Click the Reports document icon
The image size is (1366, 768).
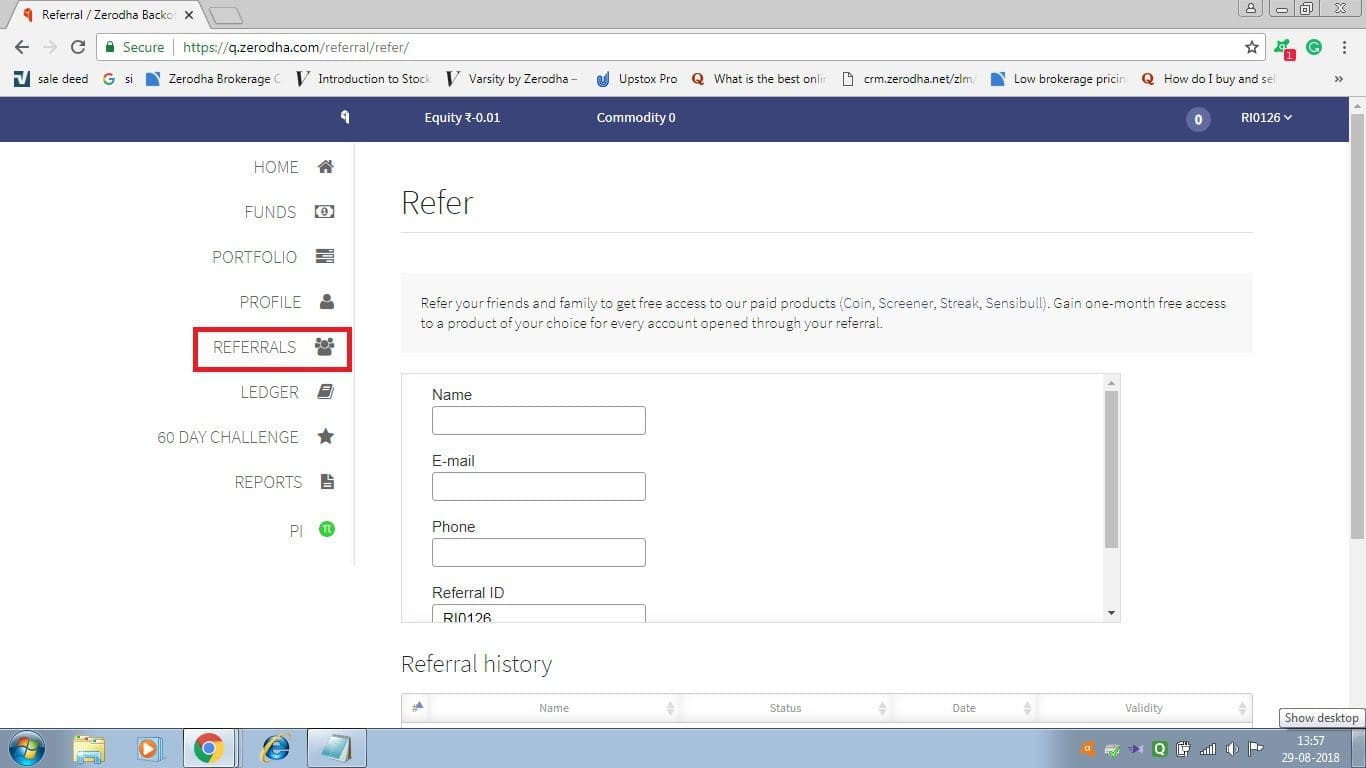pyautogui.click(x=326, y=482)
